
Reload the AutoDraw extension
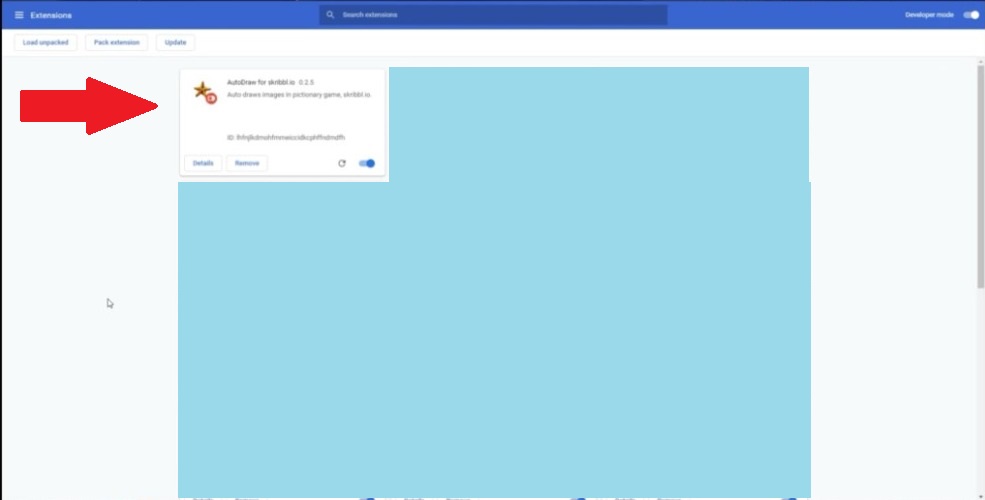click(342, 163)
